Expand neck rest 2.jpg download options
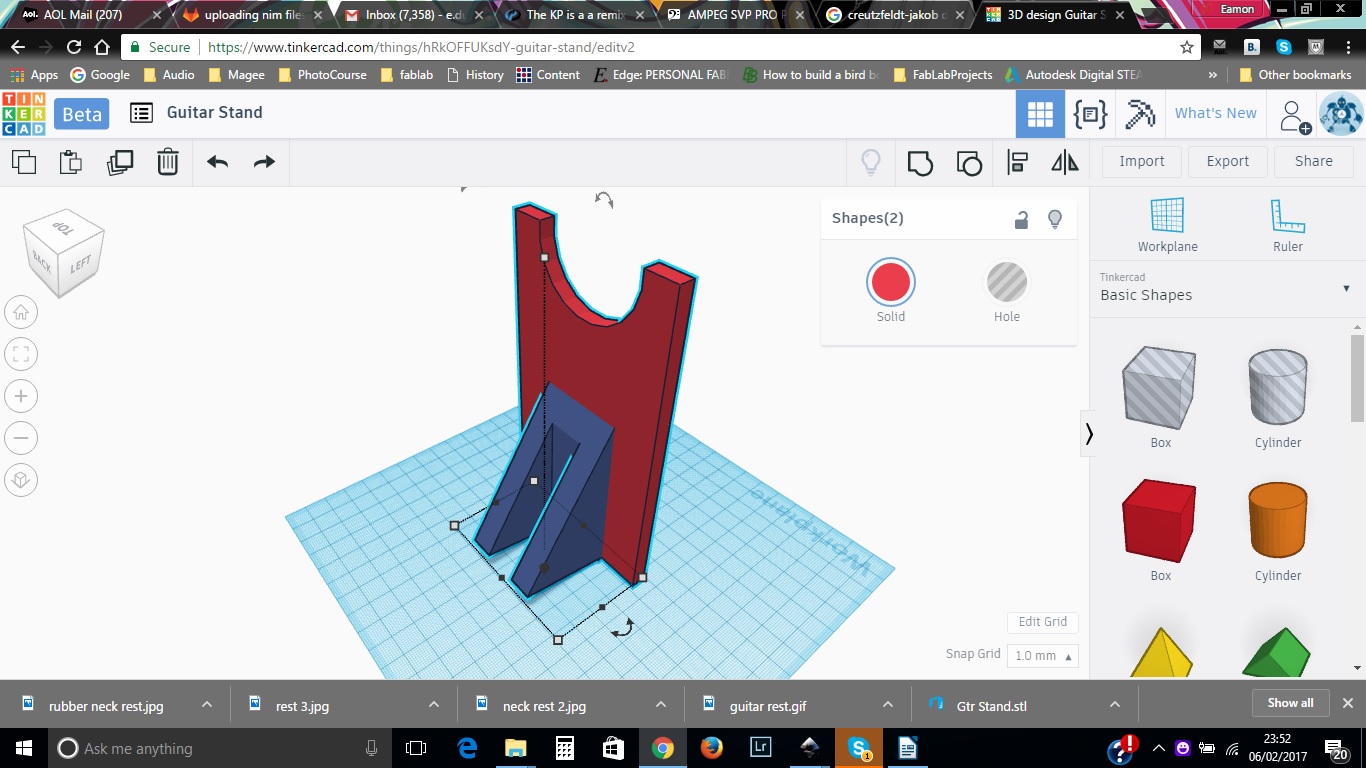The image size is (1366, 768). tap(661, 705)
